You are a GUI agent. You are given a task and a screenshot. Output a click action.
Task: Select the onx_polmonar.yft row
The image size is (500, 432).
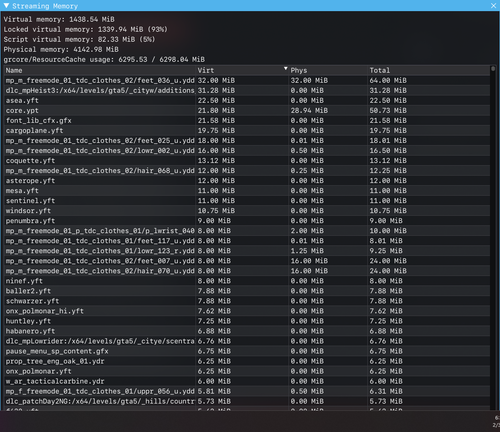247,371
